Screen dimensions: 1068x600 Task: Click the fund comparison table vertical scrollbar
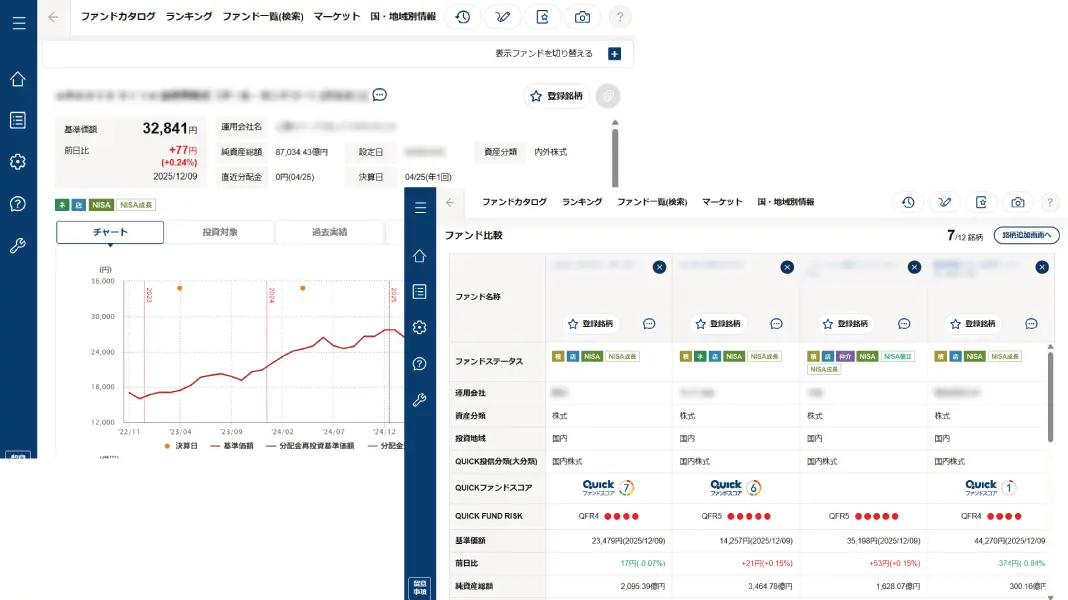1050,397
